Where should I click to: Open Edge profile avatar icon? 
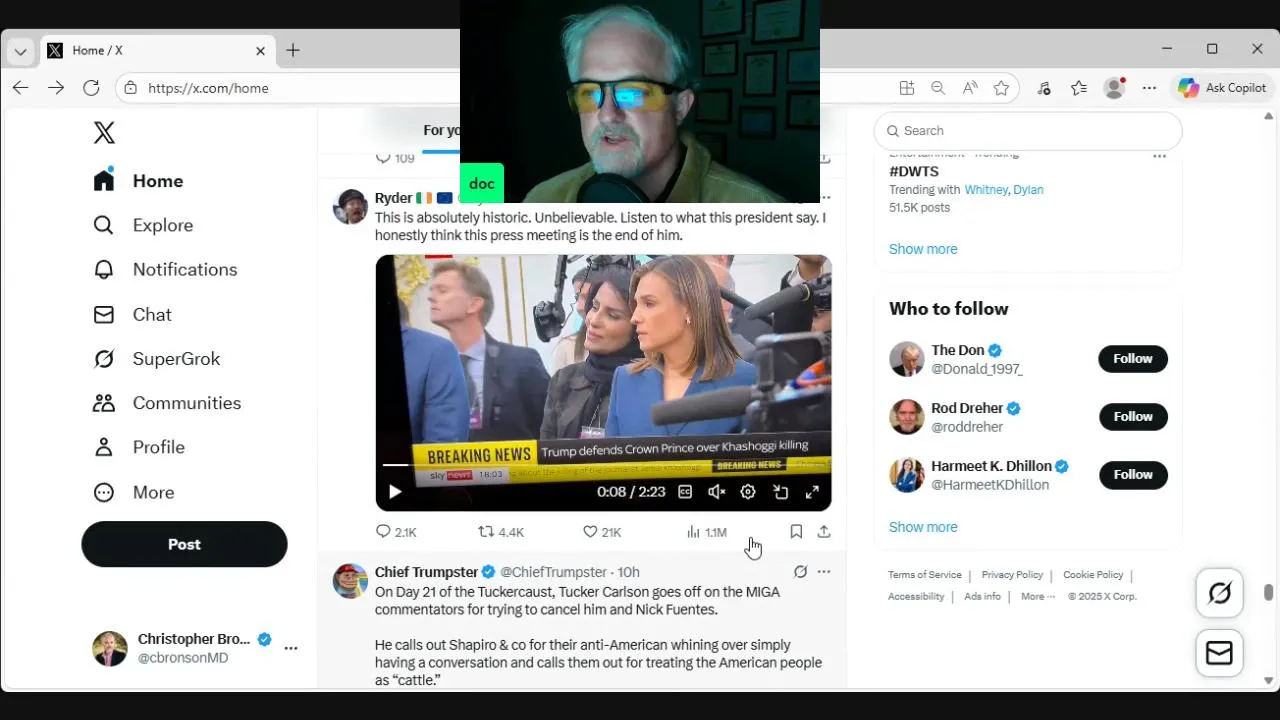pyautogui.click(x=1115, y=88)
